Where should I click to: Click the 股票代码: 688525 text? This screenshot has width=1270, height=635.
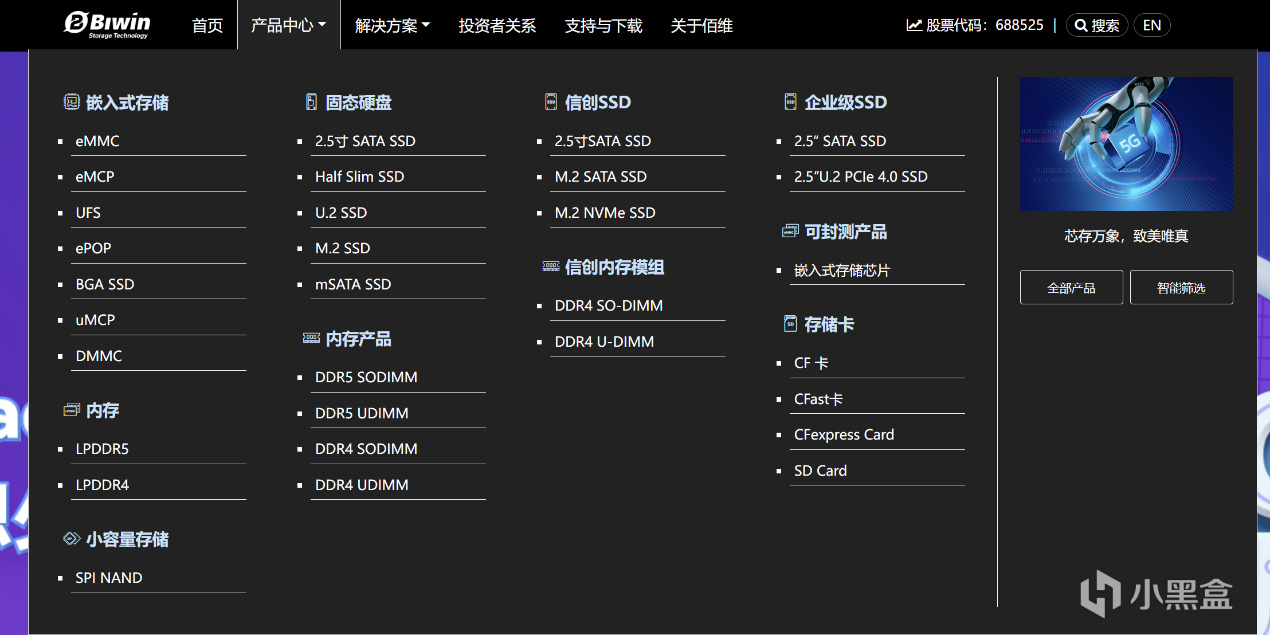(985, 25)
